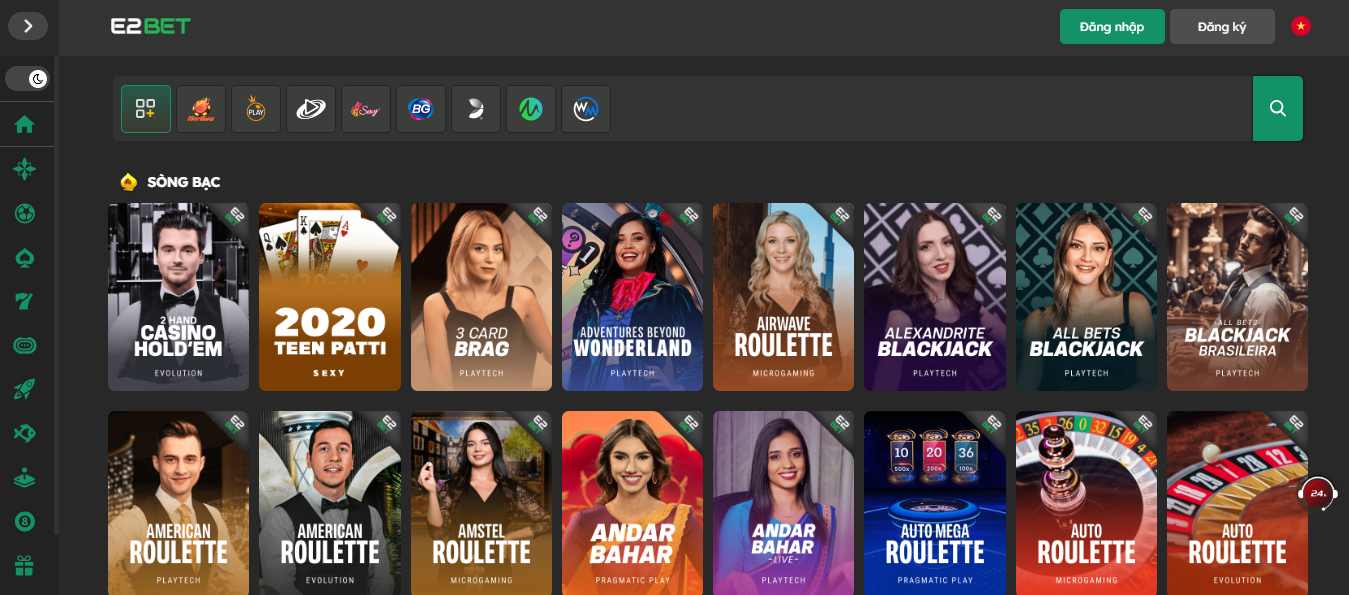Open the soccer ball sports section

25,213
